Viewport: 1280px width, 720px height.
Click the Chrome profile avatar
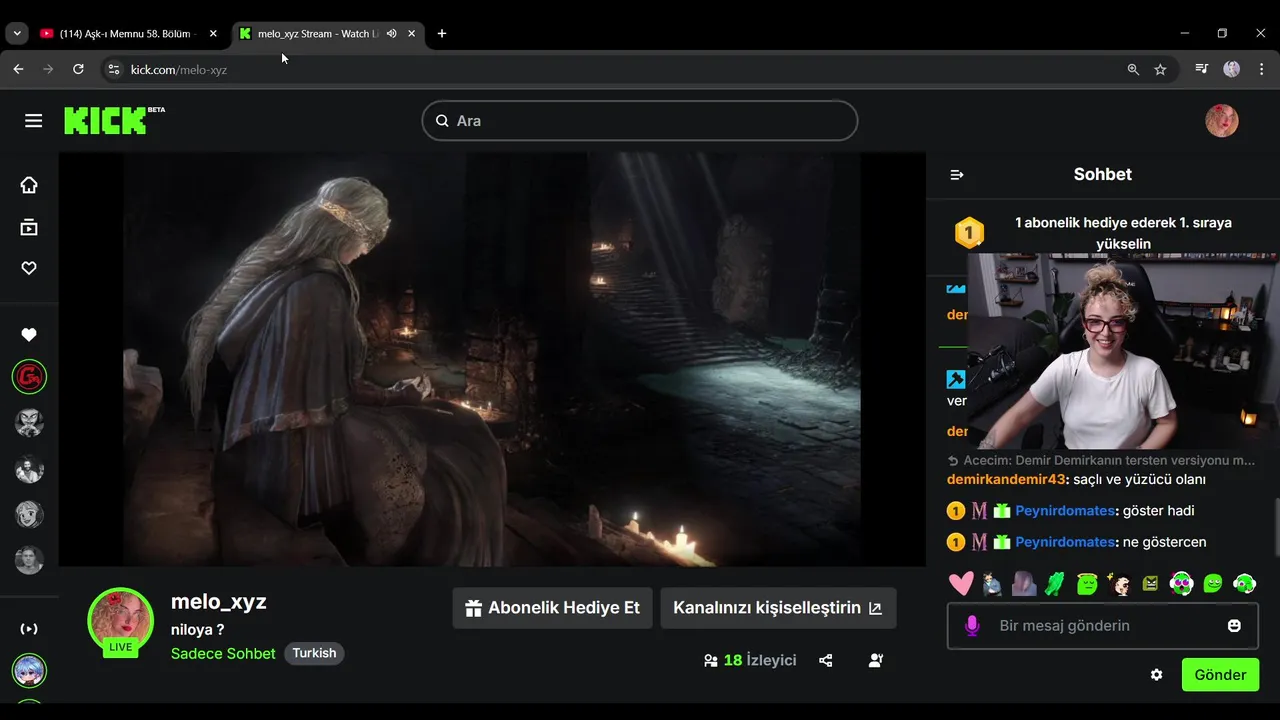click(1232, 69)
